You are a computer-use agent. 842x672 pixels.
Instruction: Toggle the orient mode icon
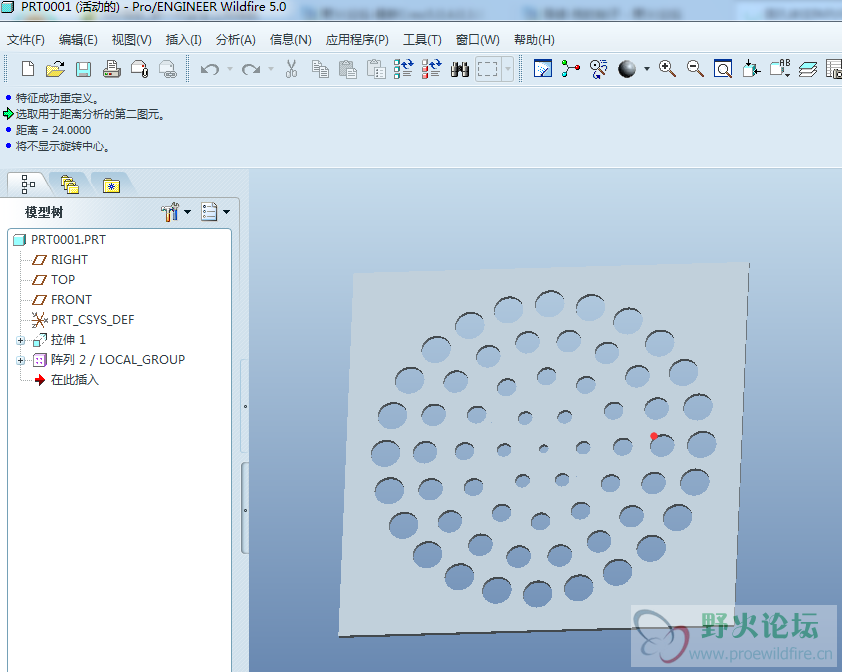[x=599, y=69]
